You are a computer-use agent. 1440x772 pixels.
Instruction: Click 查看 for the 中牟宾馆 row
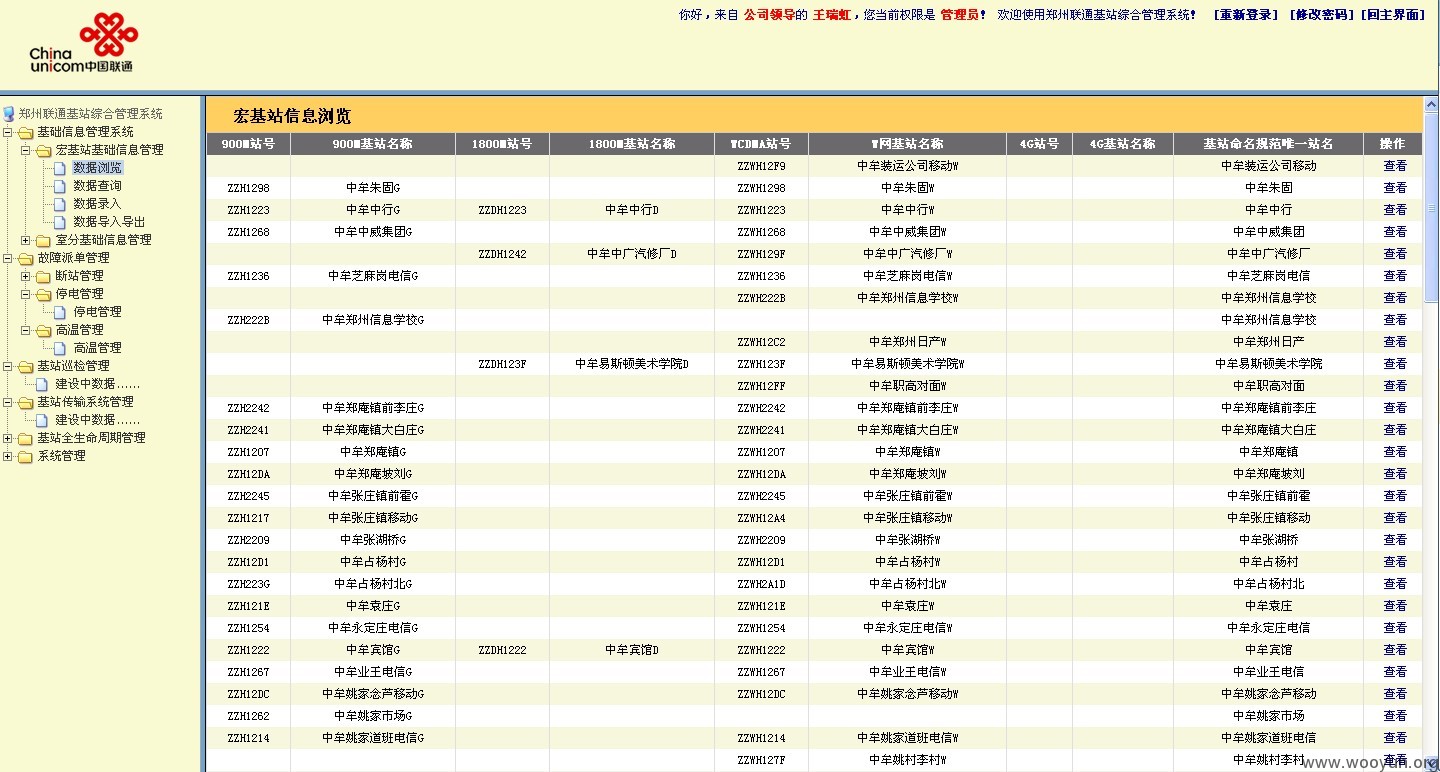point(1394,650)
